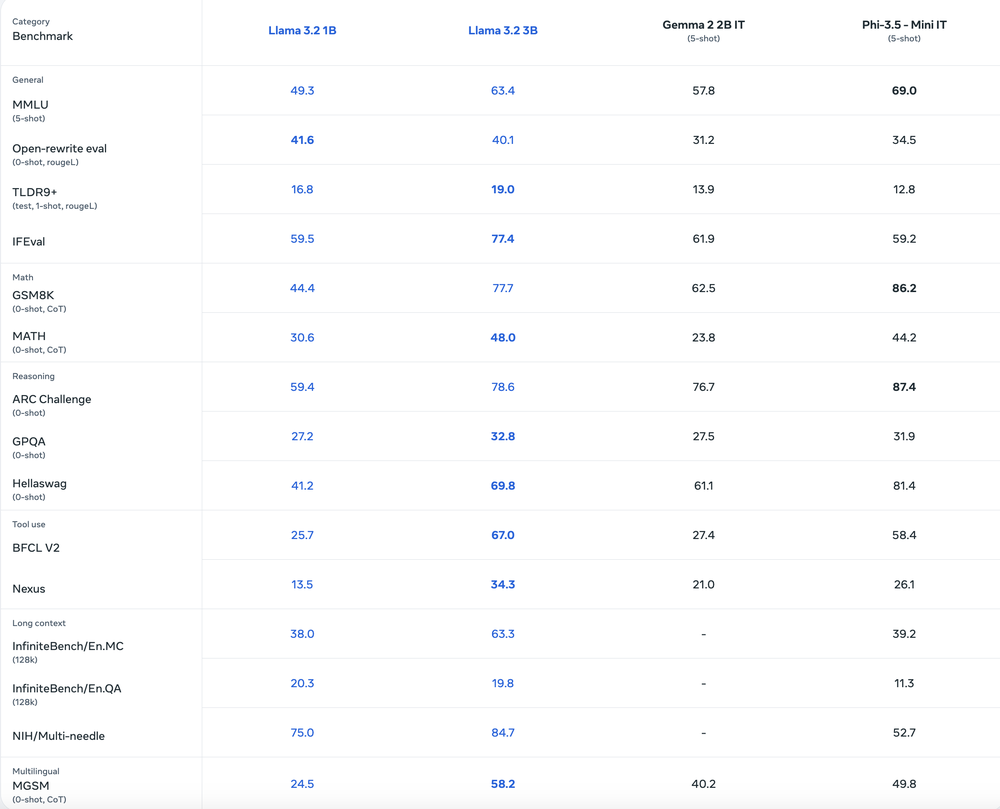Image resolution: width=1000 pixels, height=809 pixels.
Task: Select the GSM8K benchmark label
Action: pyautogui.click(x=33, y=295)
